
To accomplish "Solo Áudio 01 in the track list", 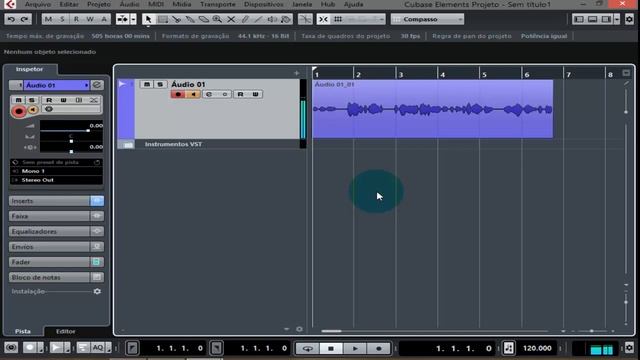I will 160,84.
